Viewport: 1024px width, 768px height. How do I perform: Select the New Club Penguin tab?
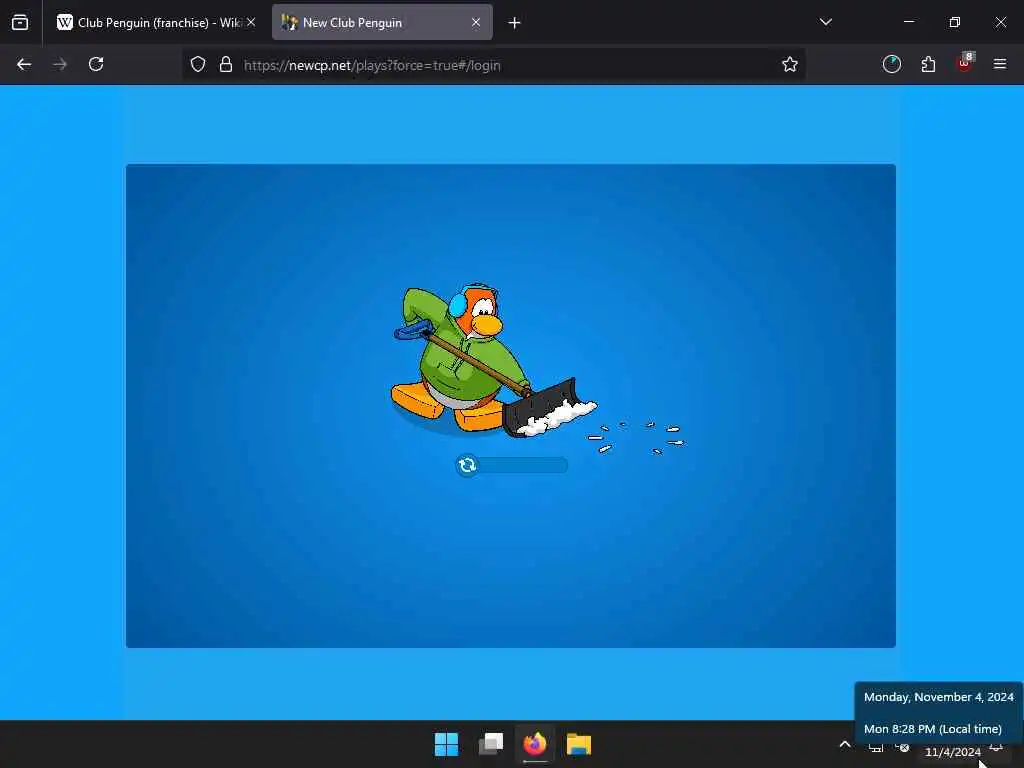382,22
